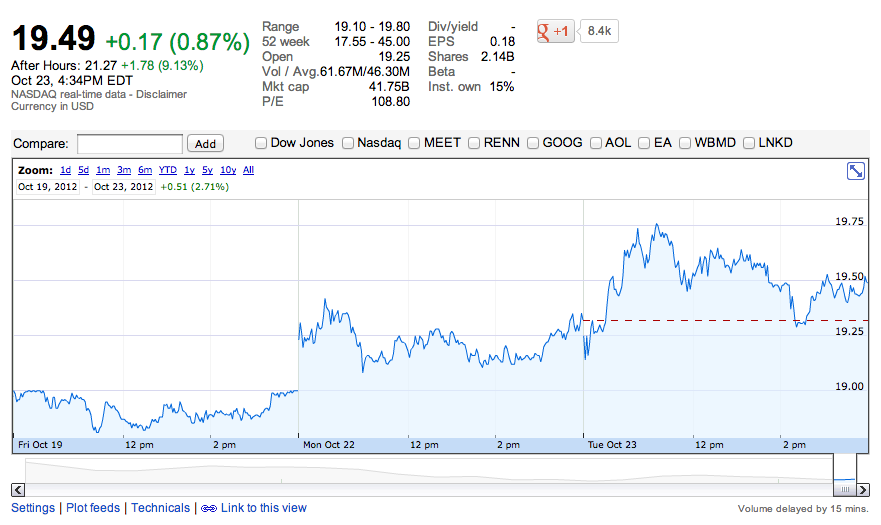The height and width of the screenshot is (525, 881).
Task: Show All historical data zoom
Action: point(248,170)
